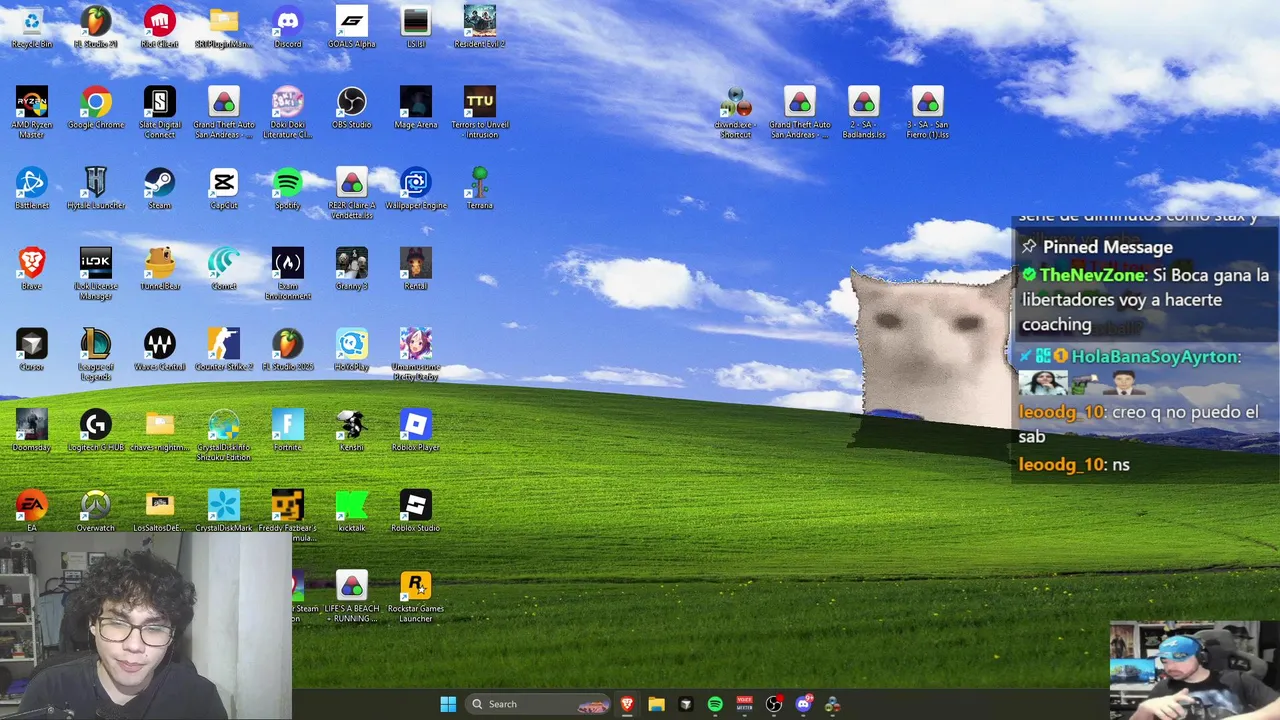Click the taskbar Search box
1280x720 pixels.
coord(539,704)
